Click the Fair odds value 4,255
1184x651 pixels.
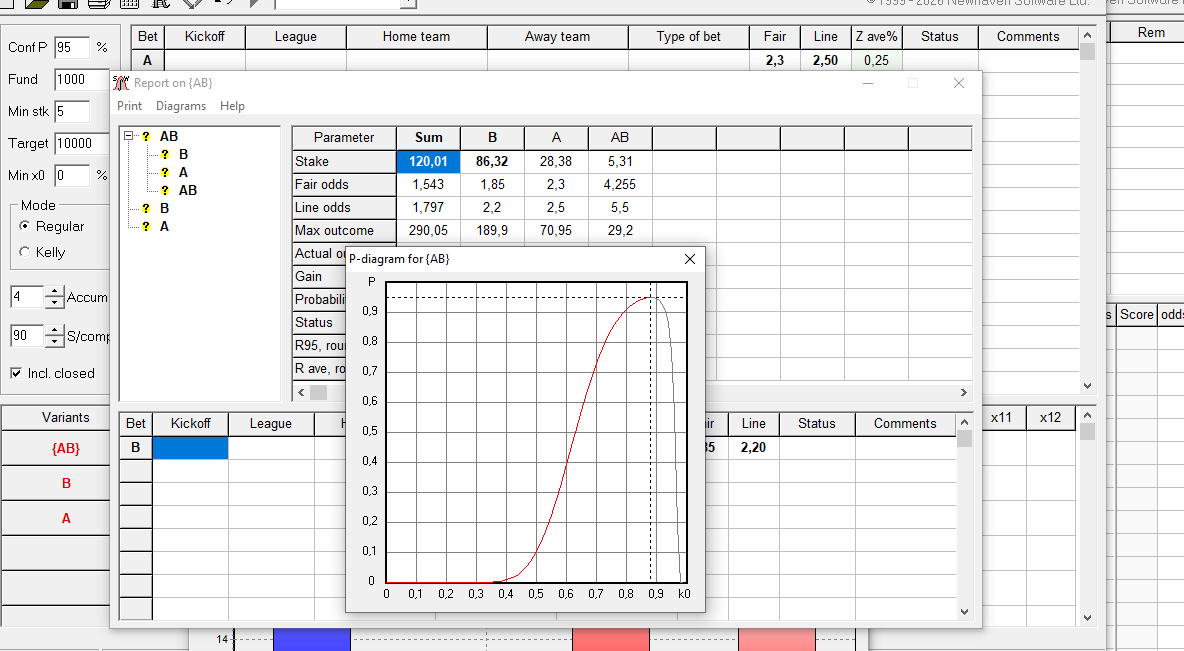pos(620,184)
